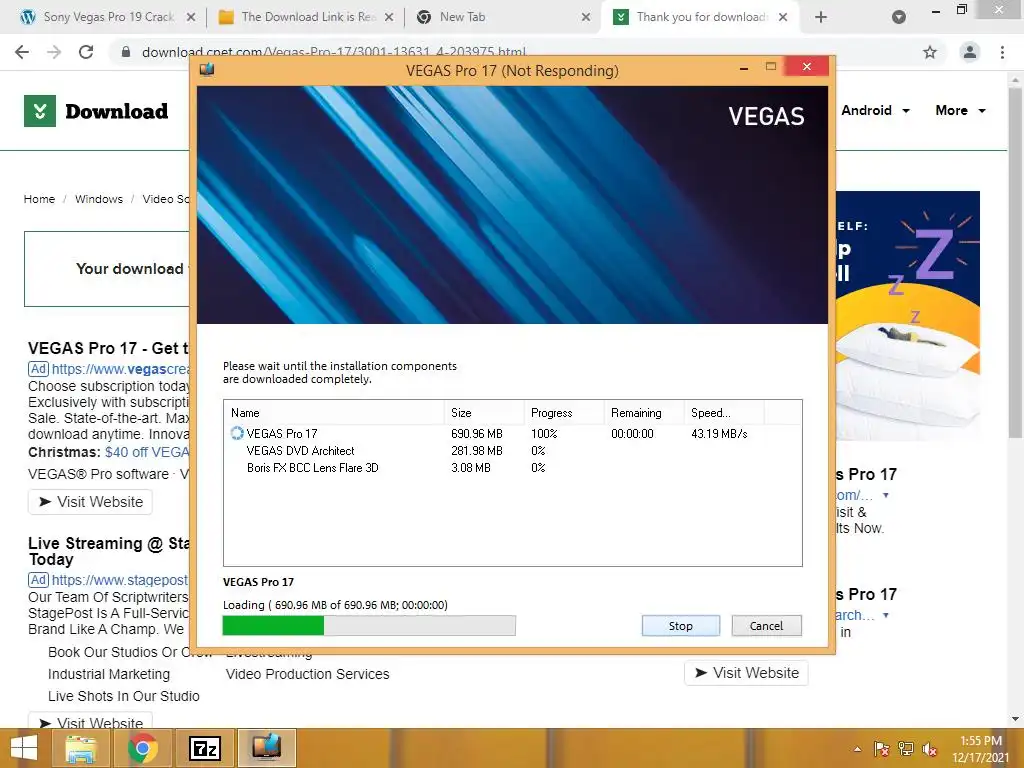Open the vegascreativesoftware ad link
Viewport: 1024px width, 768px height.
121,369
